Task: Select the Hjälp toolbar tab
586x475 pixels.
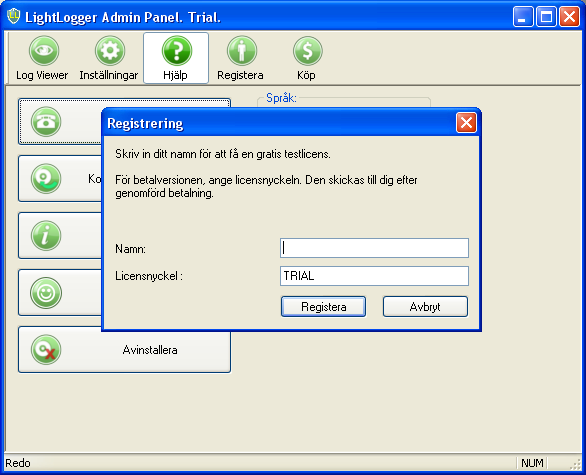Action: coord(176,58)
